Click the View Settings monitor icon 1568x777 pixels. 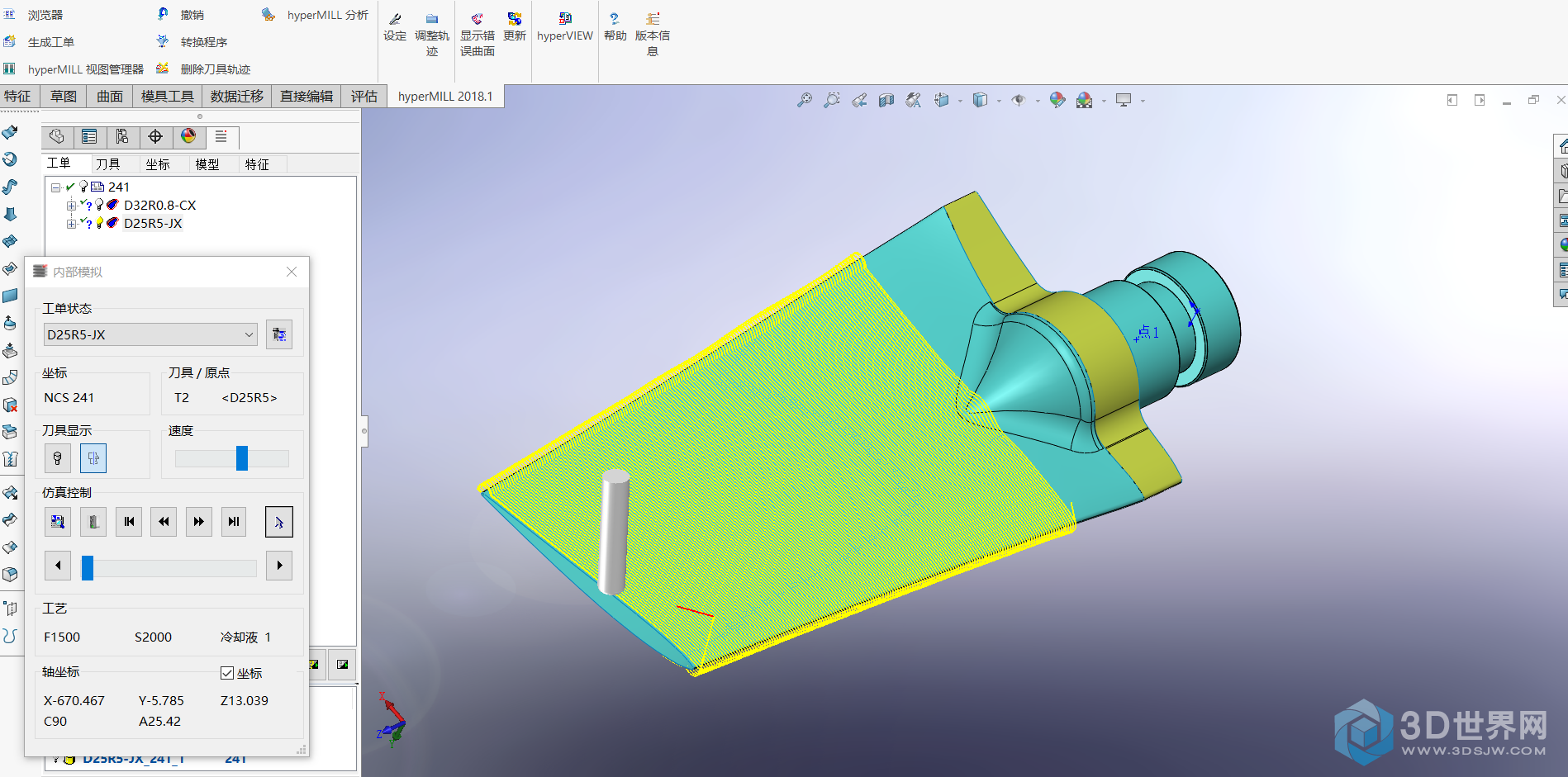pyautogui.click(x=1124, y=100)
